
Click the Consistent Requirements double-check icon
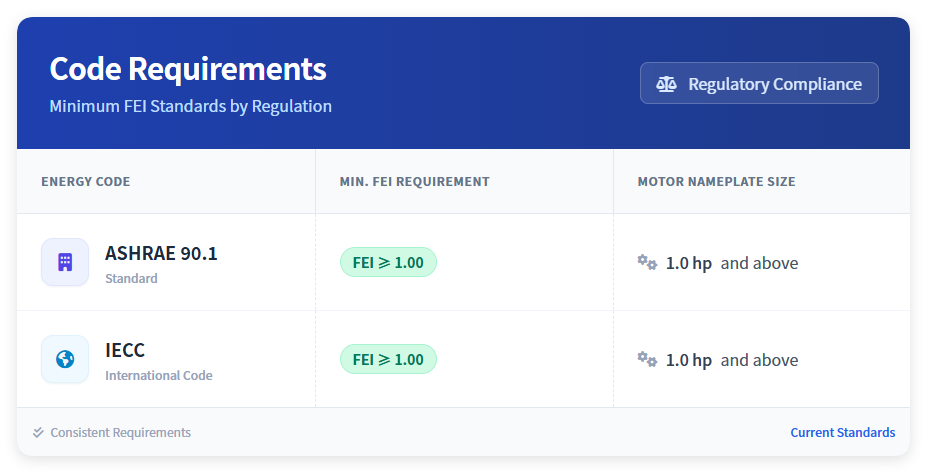tap(38, 433)
